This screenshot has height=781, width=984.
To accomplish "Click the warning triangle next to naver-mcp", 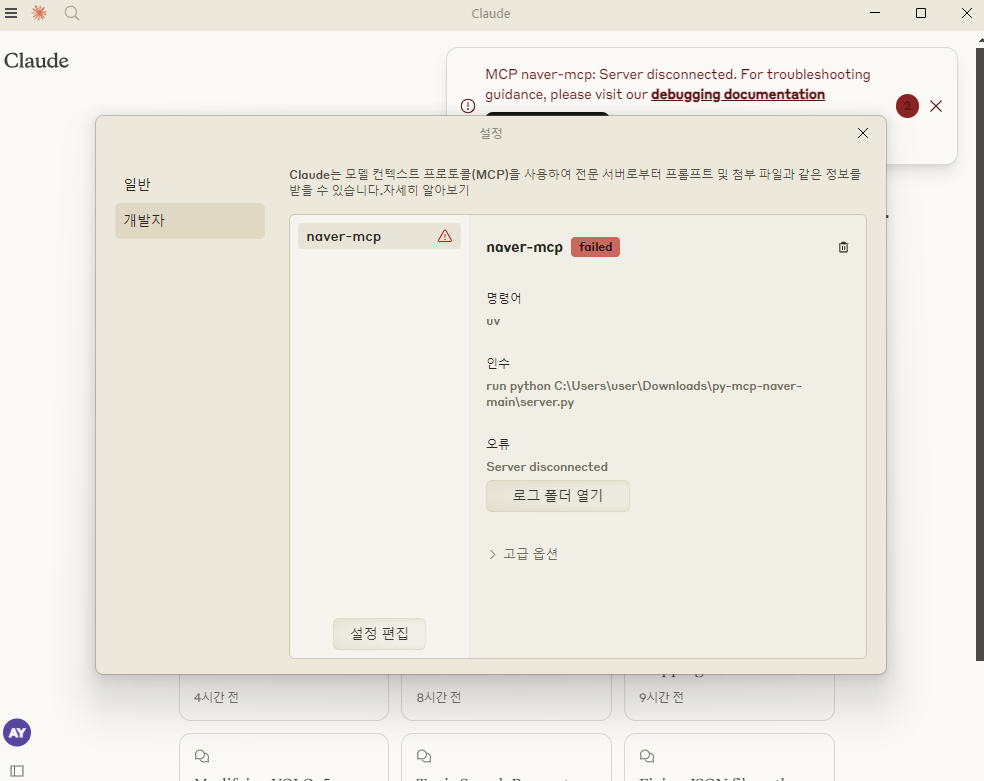I will coord(445,236).
